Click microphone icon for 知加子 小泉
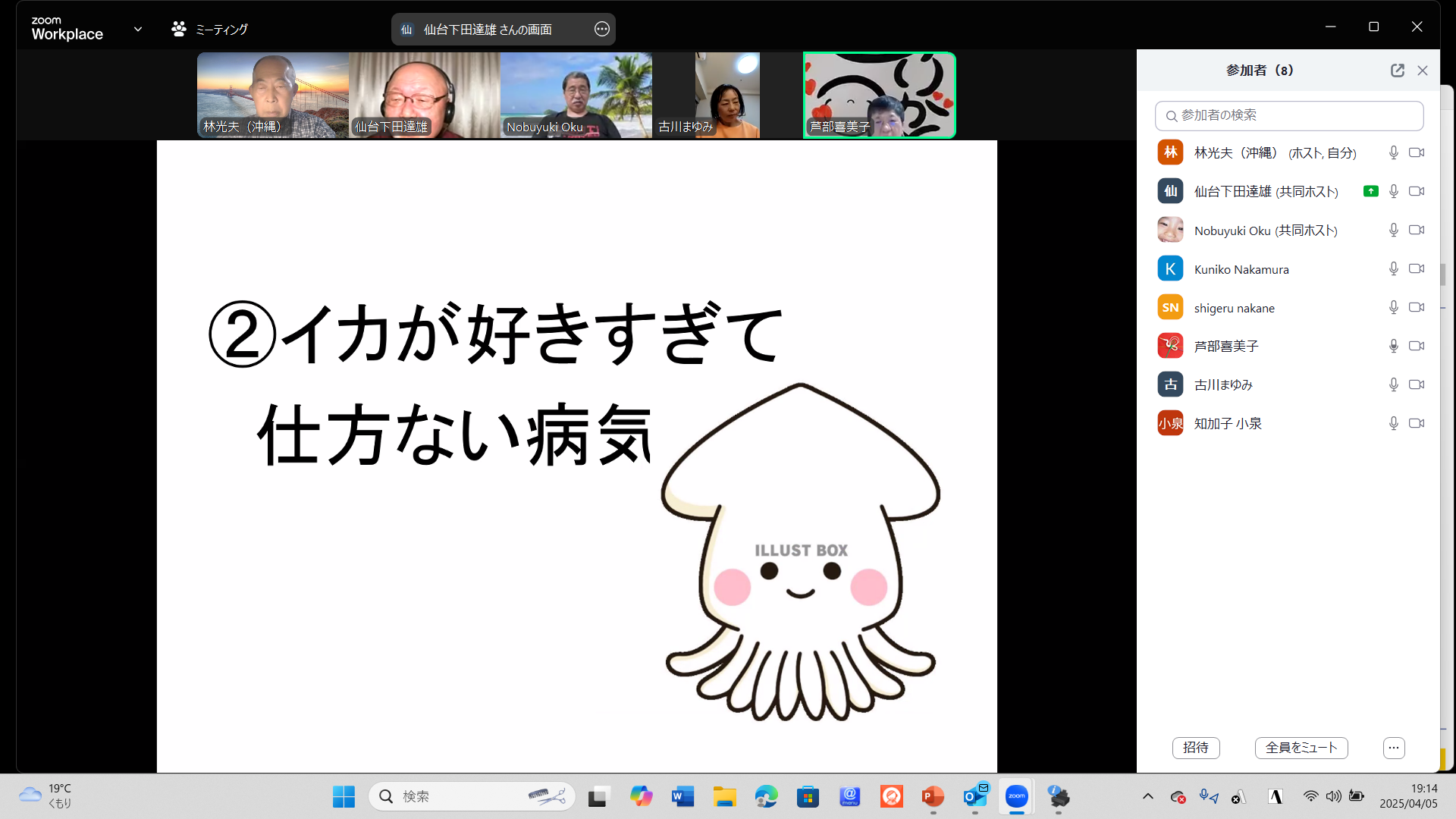Image resolution: width=1456 pixels, height=819 pixels. (x=1394, y=423)
